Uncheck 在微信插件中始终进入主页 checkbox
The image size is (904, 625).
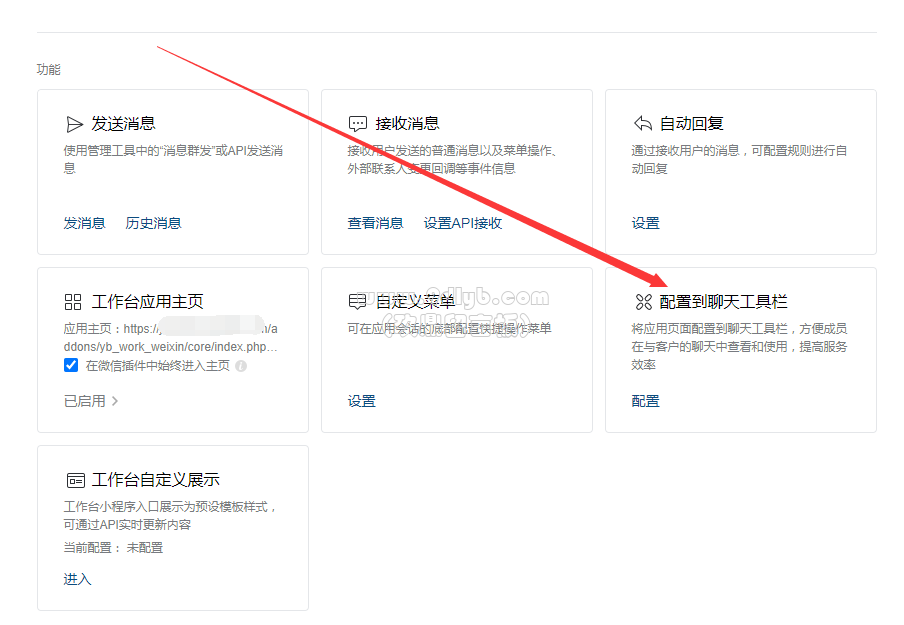pyautogui.click(x=71, y=366)
